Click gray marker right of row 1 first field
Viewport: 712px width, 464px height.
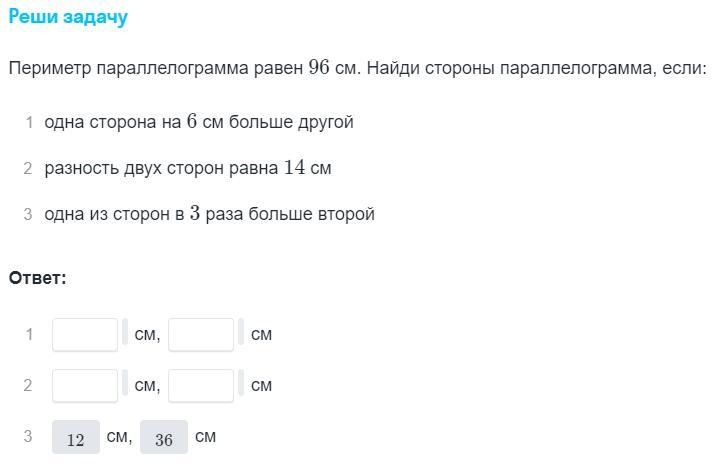click(x=125, y=331)
